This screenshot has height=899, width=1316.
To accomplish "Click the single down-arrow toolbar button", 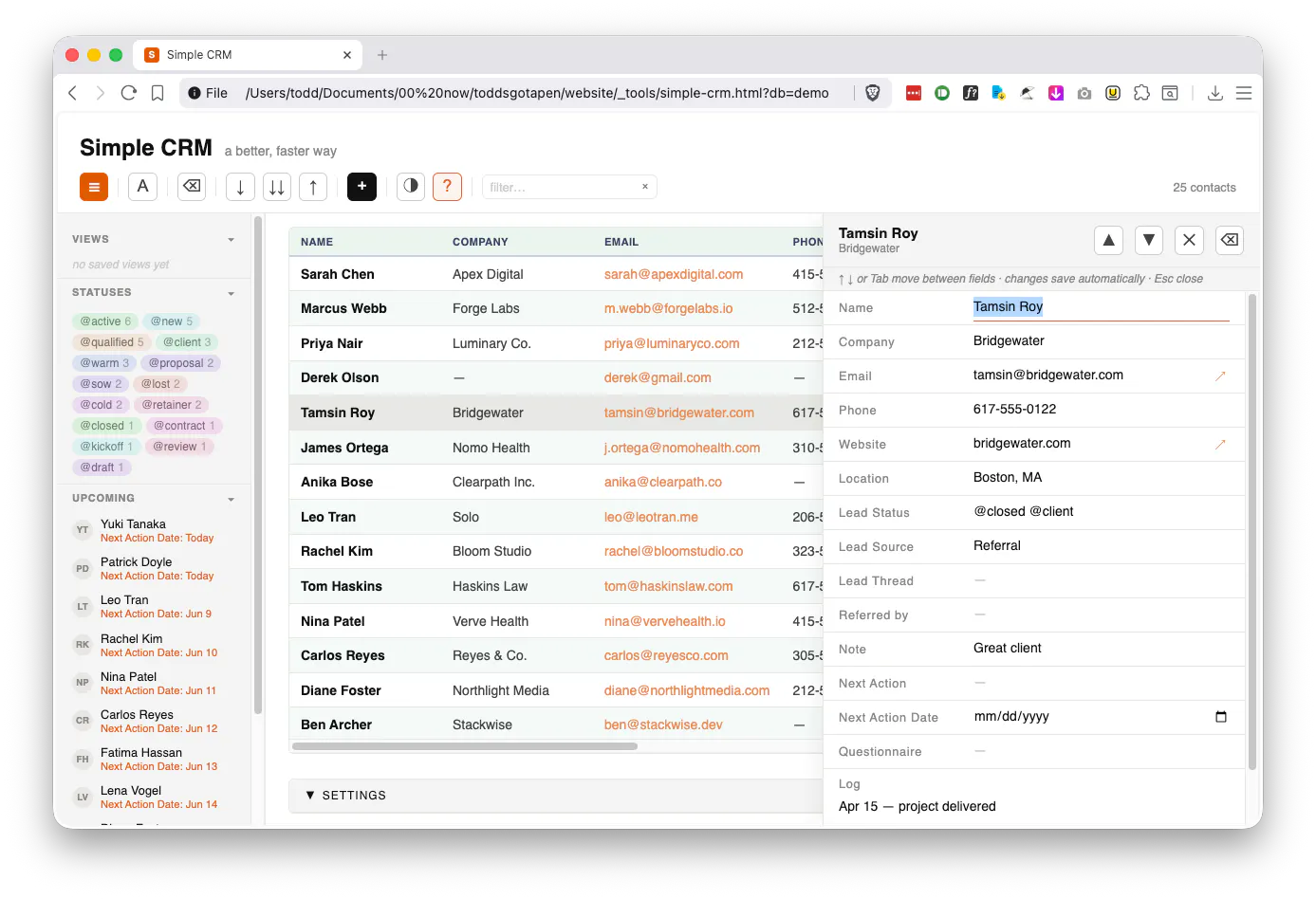I will 240,187.
